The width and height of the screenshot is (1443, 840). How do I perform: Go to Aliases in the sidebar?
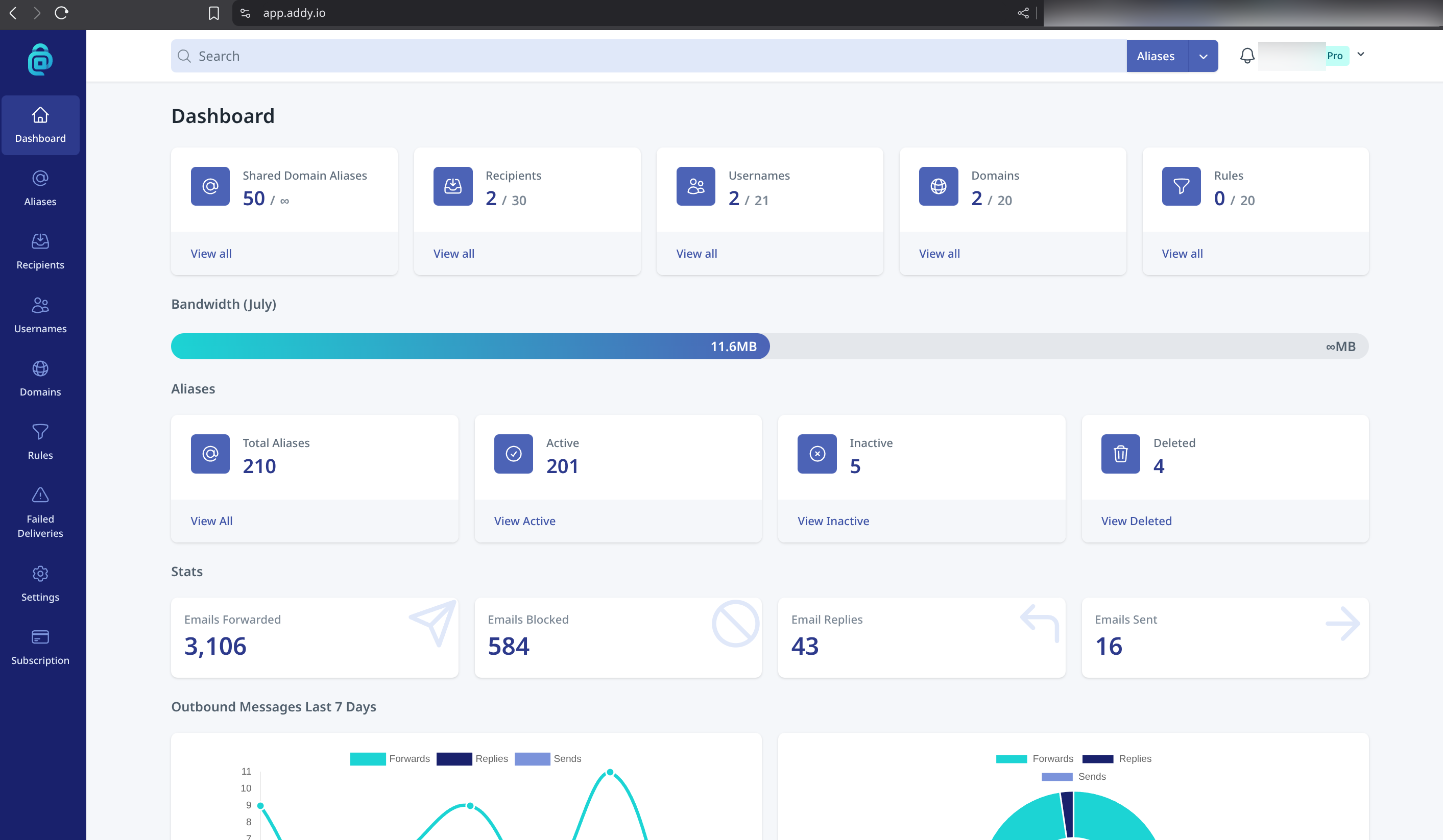pyautogui.click(x=40, y=188)
